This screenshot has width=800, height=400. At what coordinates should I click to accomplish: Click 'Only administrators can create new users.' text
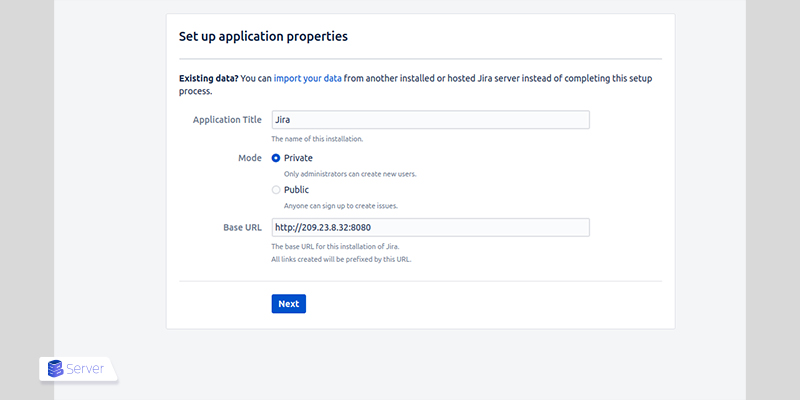coord(350,174)
